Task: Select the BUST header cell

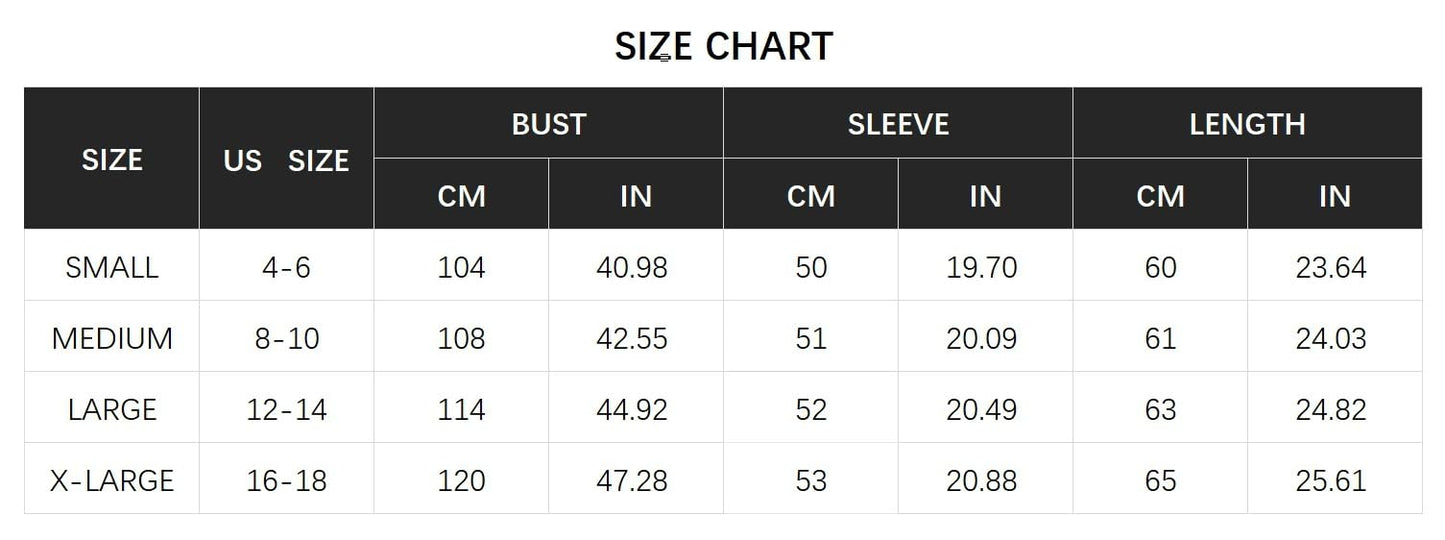Action: 548,124
